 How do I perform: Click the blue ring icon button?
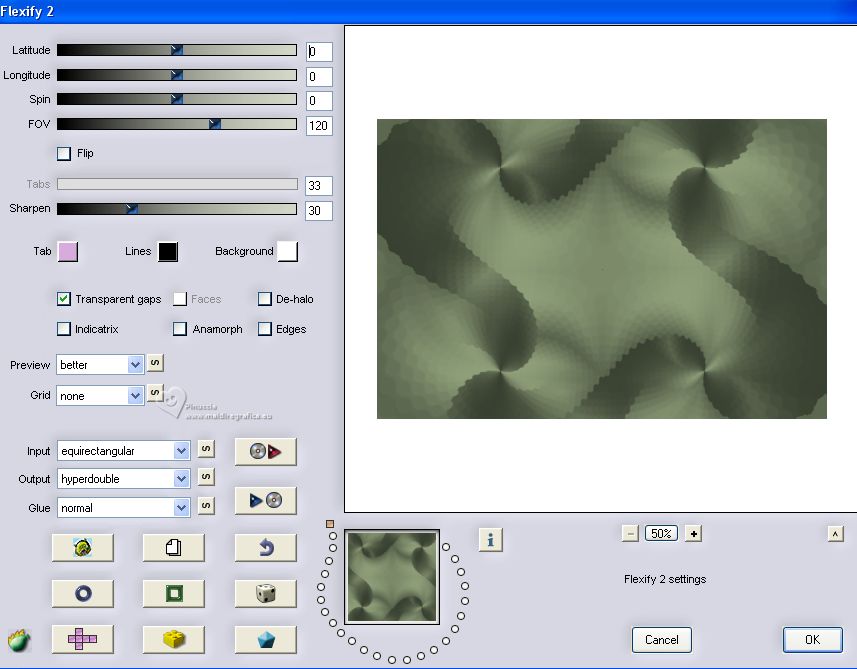tap(82, 593)
